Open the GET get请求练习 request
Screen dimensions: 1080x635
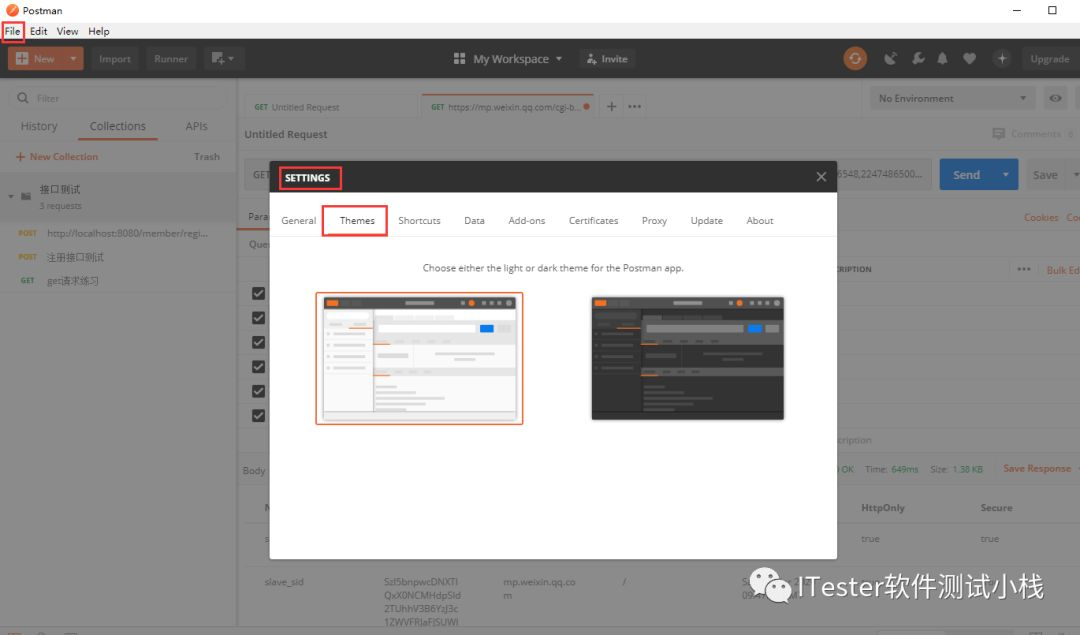pyautogui.click(x=118, y=281)
